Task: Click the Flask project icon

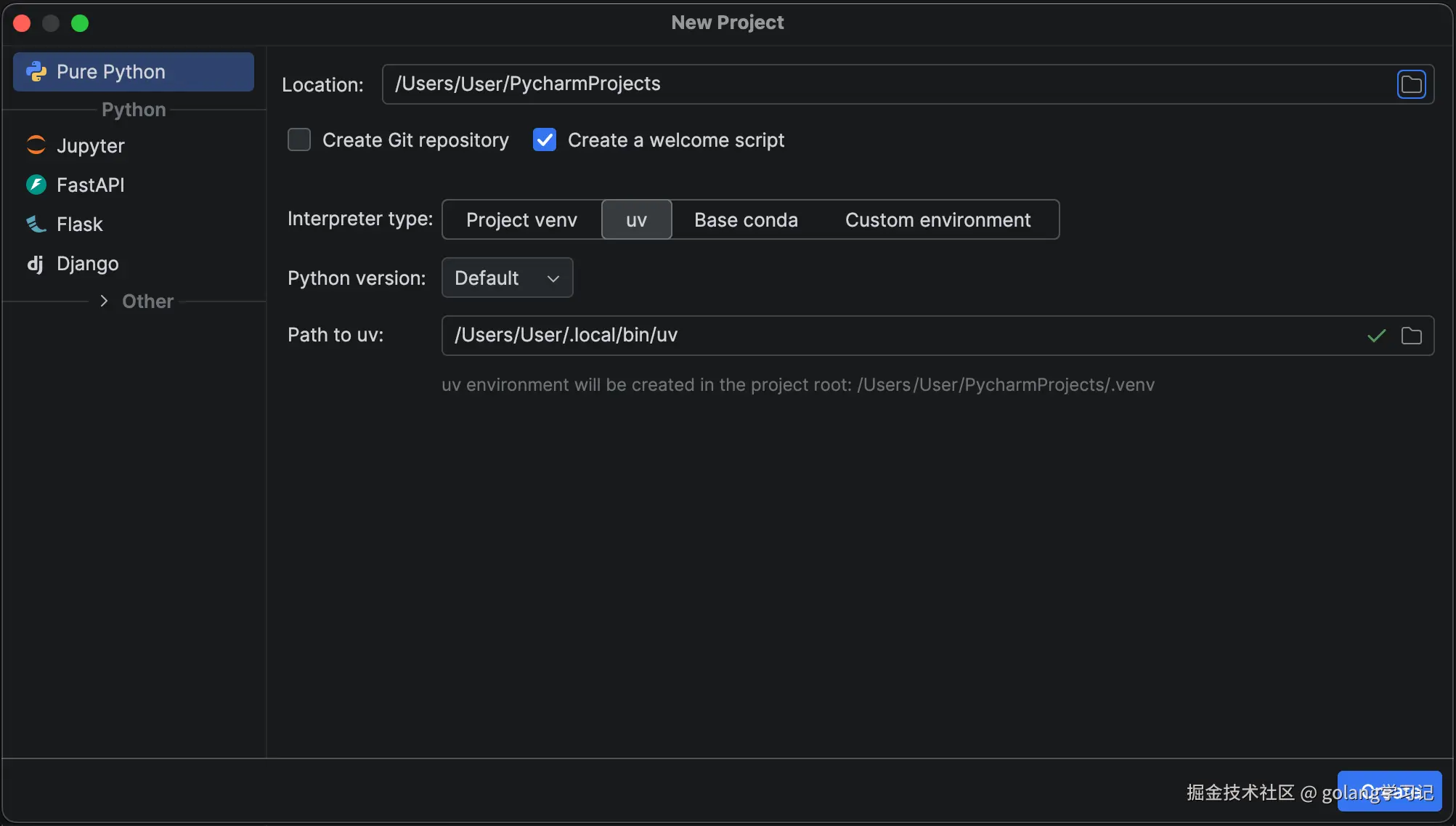Action: [36, 224]
